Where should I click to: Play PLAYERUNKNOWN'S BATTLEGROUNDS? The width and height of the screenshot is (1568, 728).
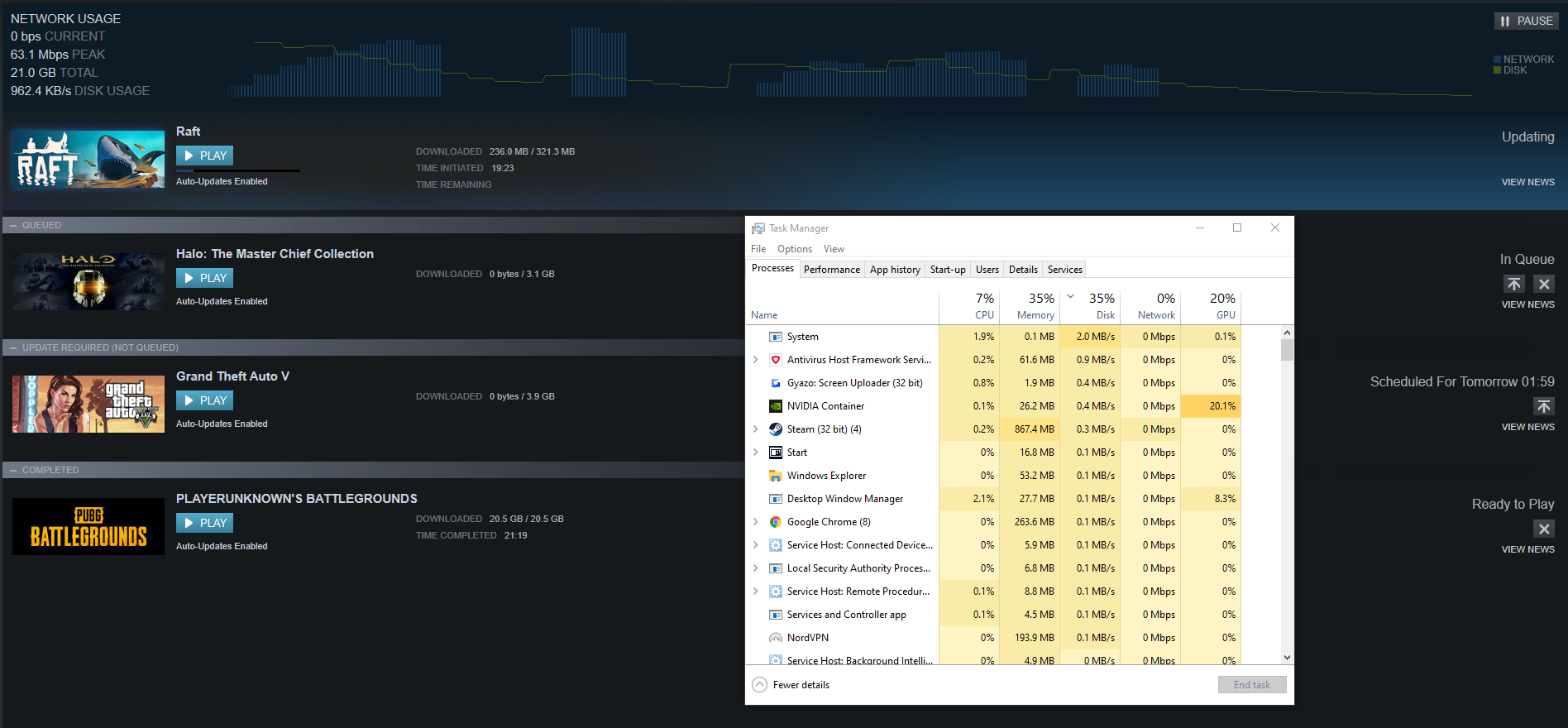coord(204,523)
